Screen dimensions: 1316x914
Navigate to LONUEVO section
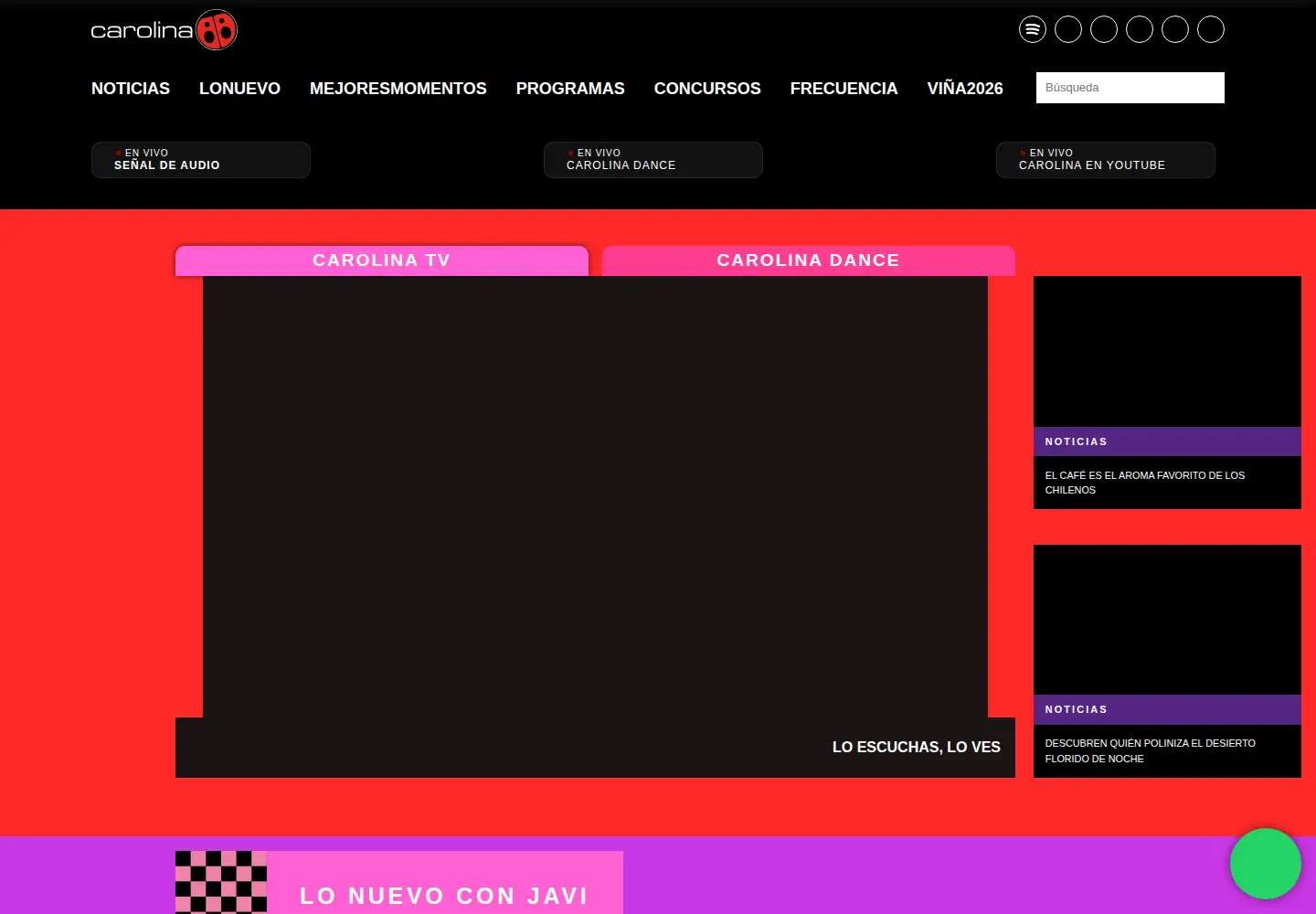239,89
